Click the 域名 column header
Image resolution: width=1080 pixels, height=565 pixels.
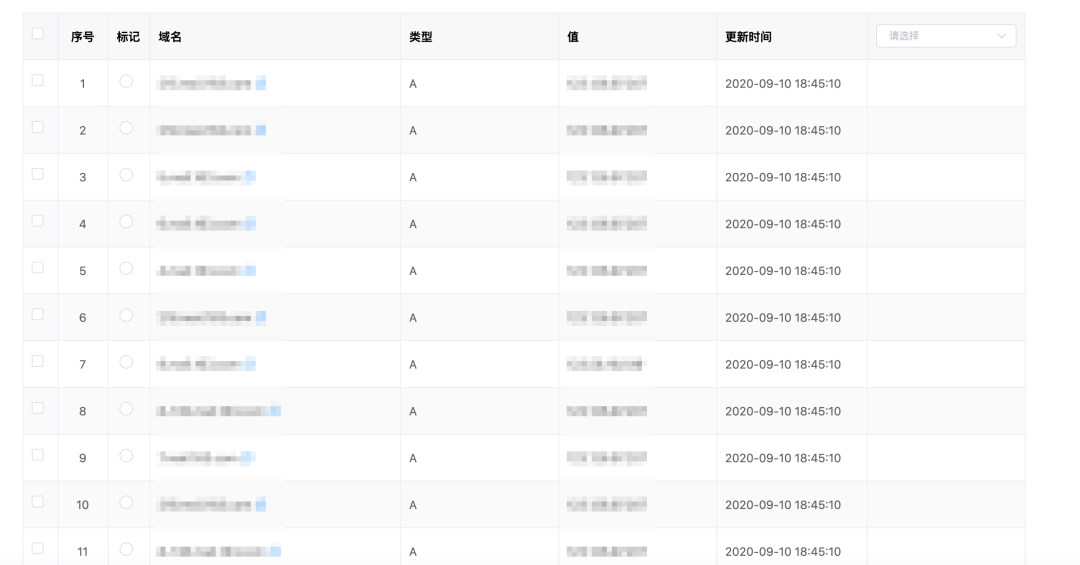[170, 37]
